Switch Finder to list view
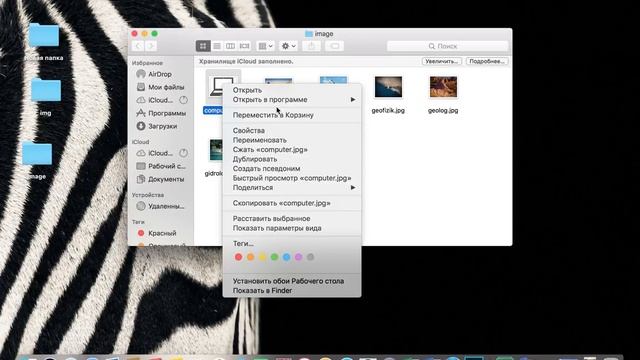Image resolution: width=640 pixels, height=360 pixels. [217, 46]
